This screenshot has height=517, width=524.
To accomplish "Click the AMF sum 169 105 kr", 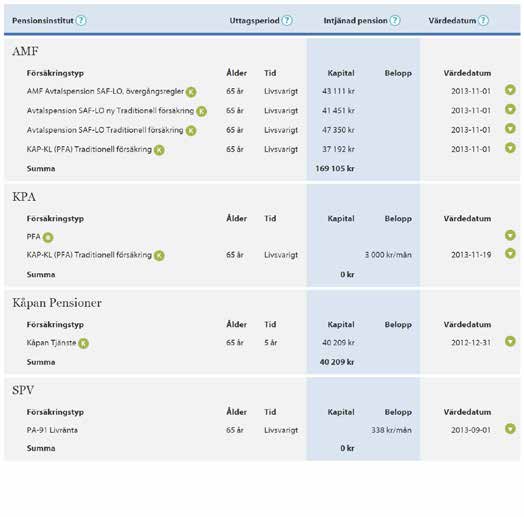I will [335, 168].
